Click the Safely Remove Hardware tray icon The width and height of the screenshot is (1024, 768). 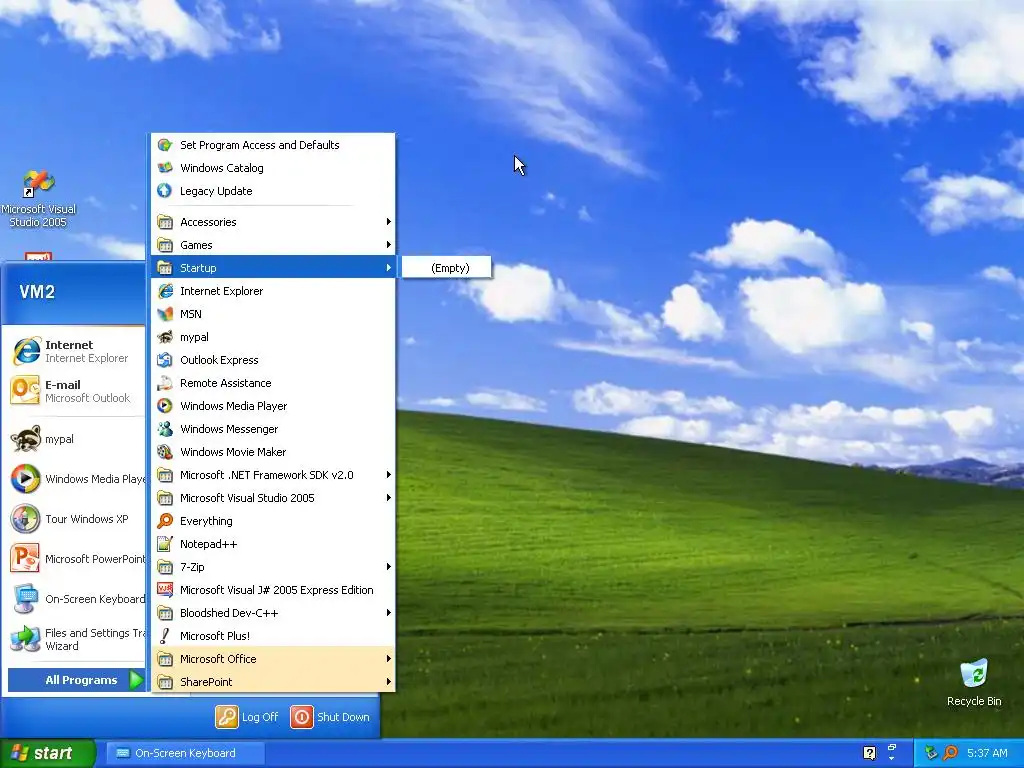tap(932, 753)
